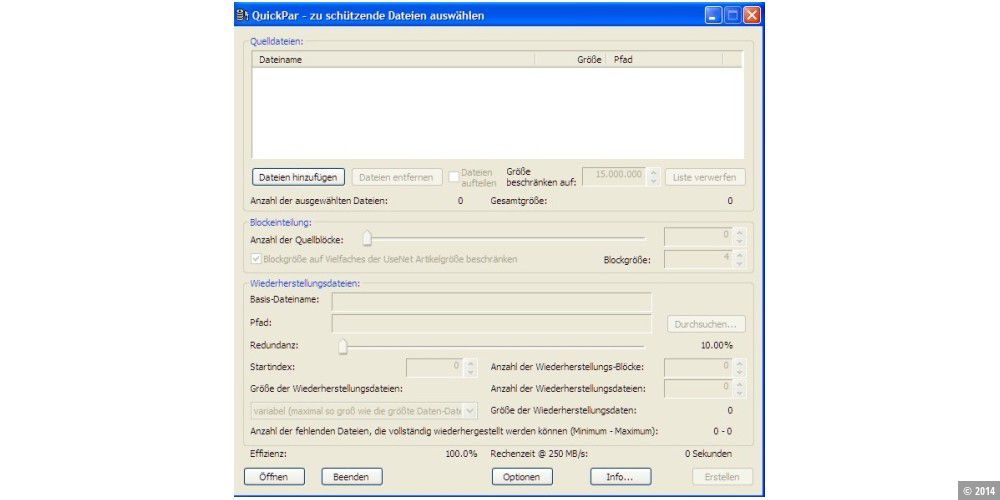Click 'Optionen' button
1000x500 pixels.
pyautogui.click(x=522, y=476)
